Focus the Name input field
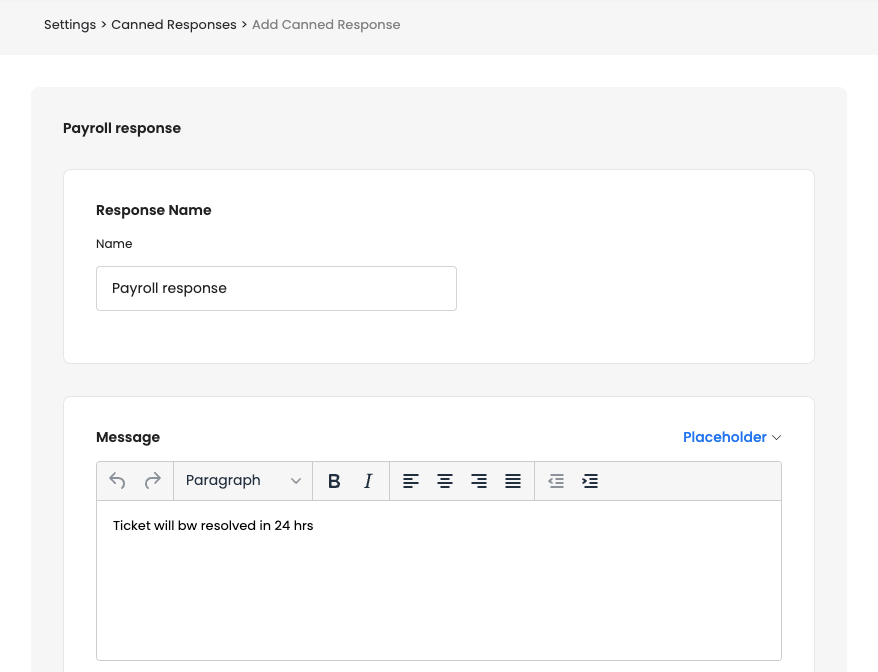 (276, 288)
